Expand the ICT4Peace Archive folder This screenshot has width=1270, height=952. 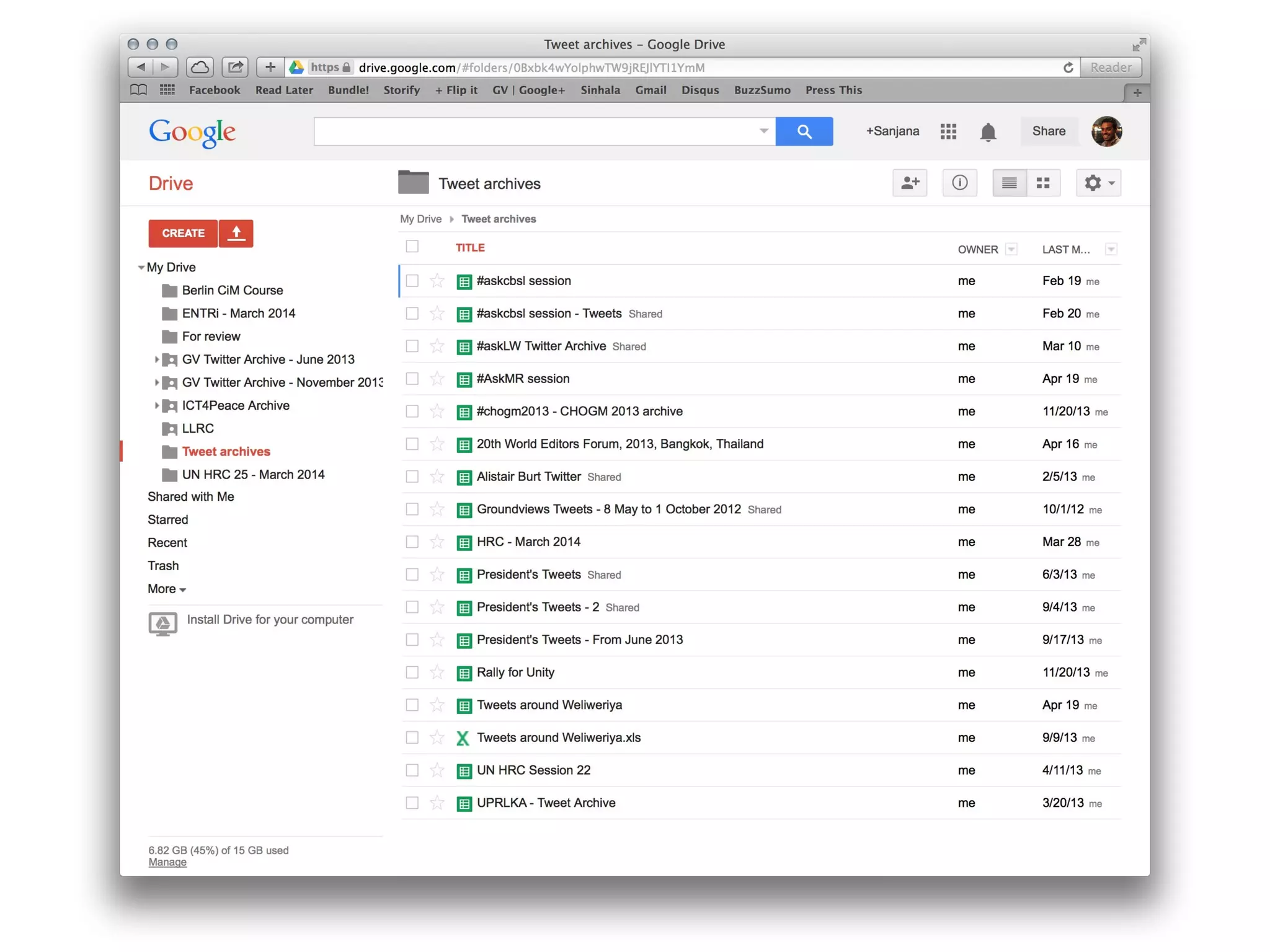(156, 405)
